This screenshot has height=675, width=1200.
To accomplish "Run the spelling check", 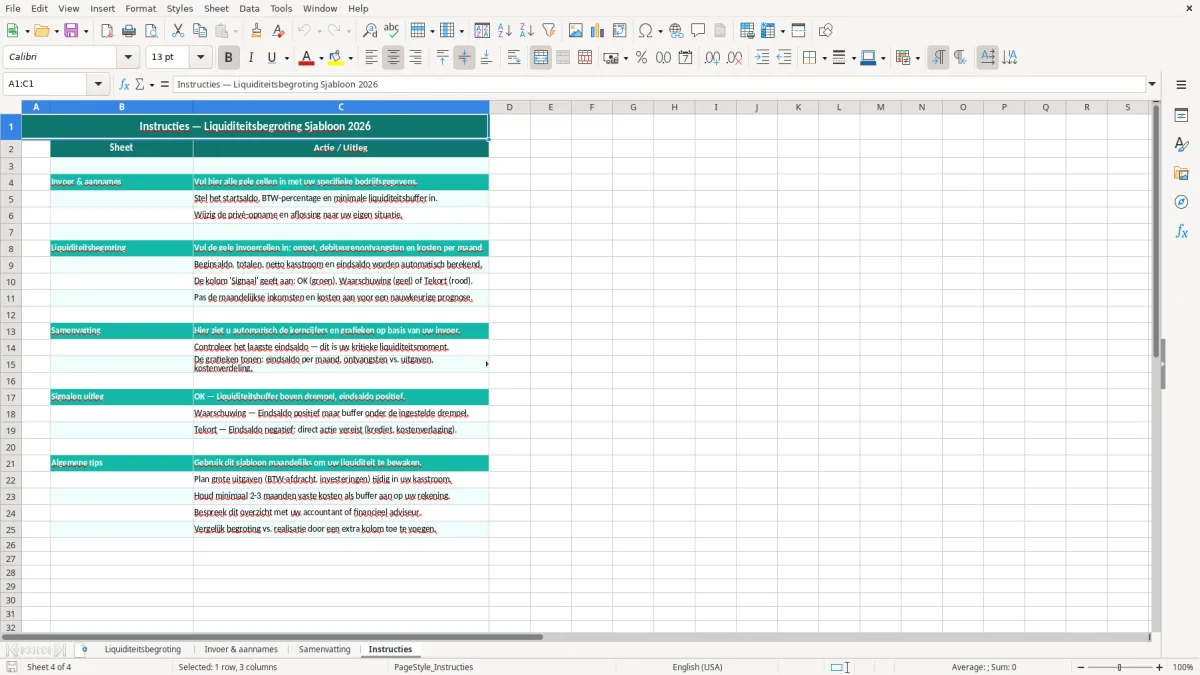I will (392, 31).
